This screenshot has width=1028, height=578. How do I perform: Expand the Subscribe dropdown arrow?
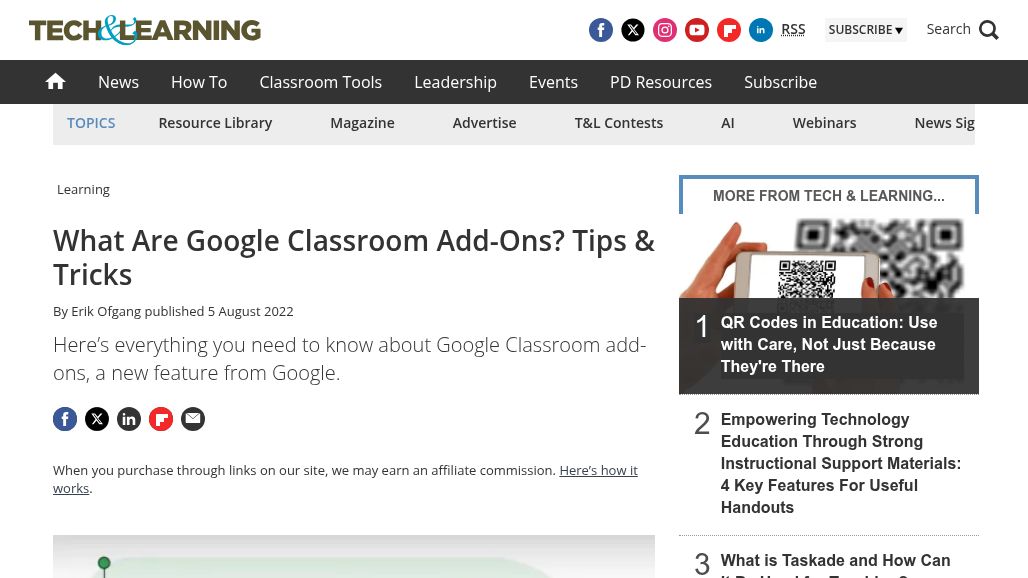[898, 30]
